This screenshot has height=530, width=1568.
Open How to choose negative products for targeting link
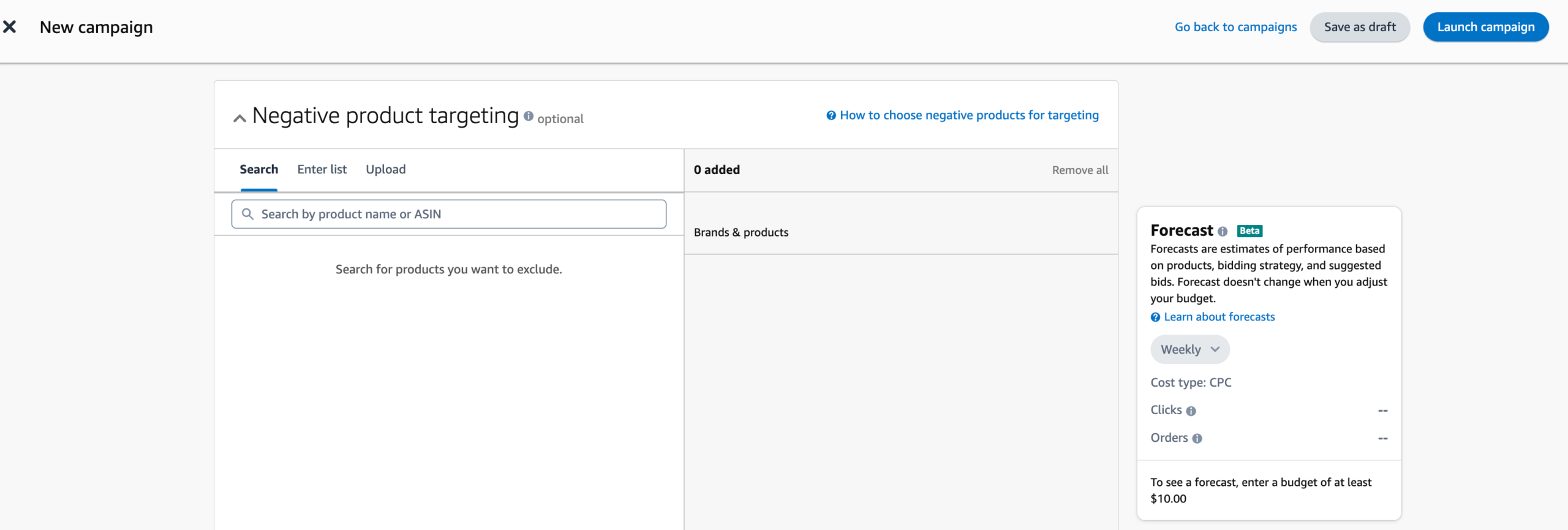pyautogui.click(x=969, y=115)
